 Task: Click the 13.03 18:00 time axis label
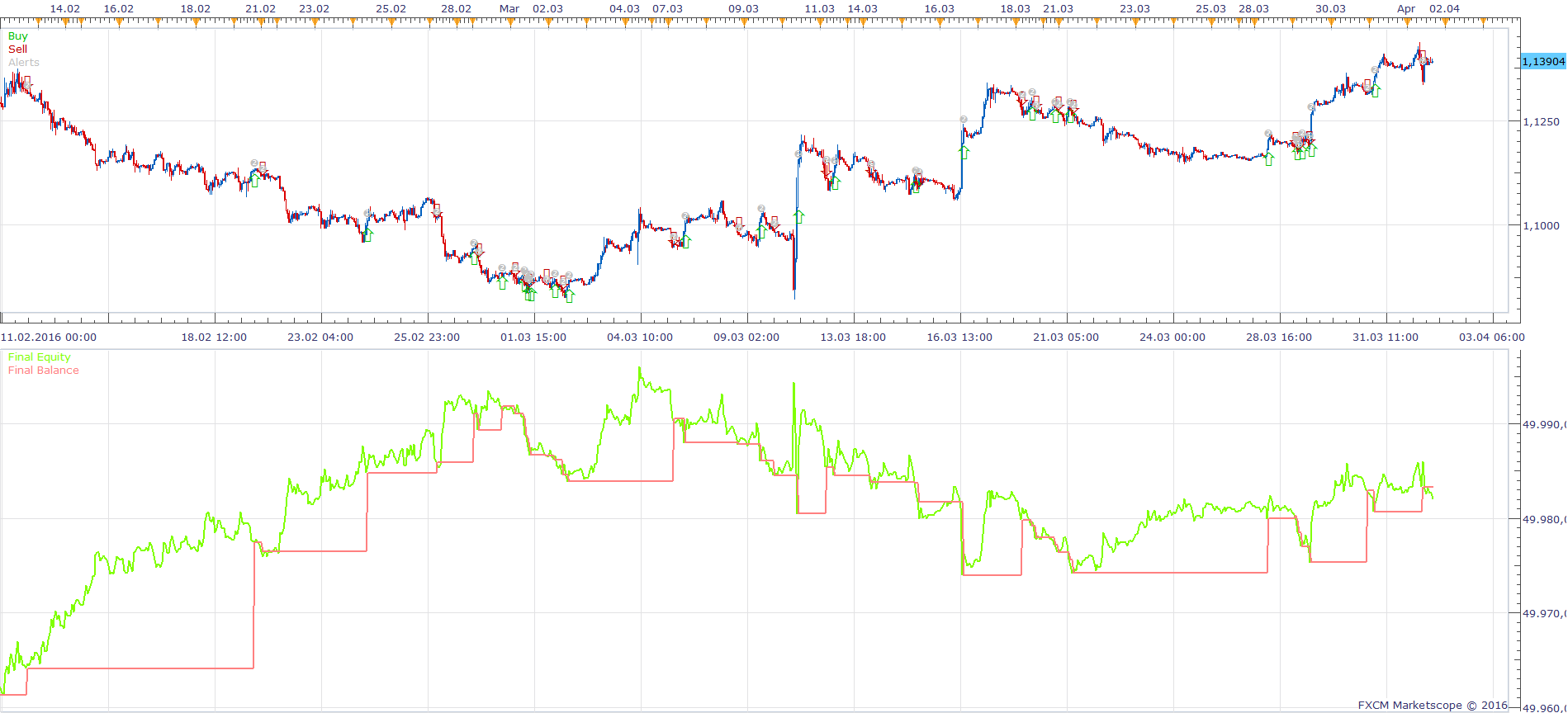tap(853, 338)
